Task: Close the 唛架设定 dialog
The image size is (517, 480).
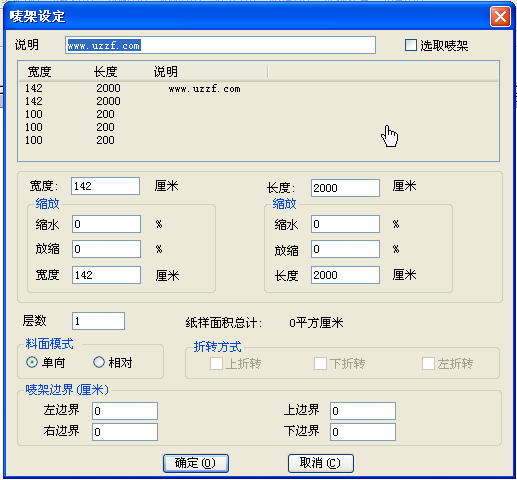Action: (500, 16)
